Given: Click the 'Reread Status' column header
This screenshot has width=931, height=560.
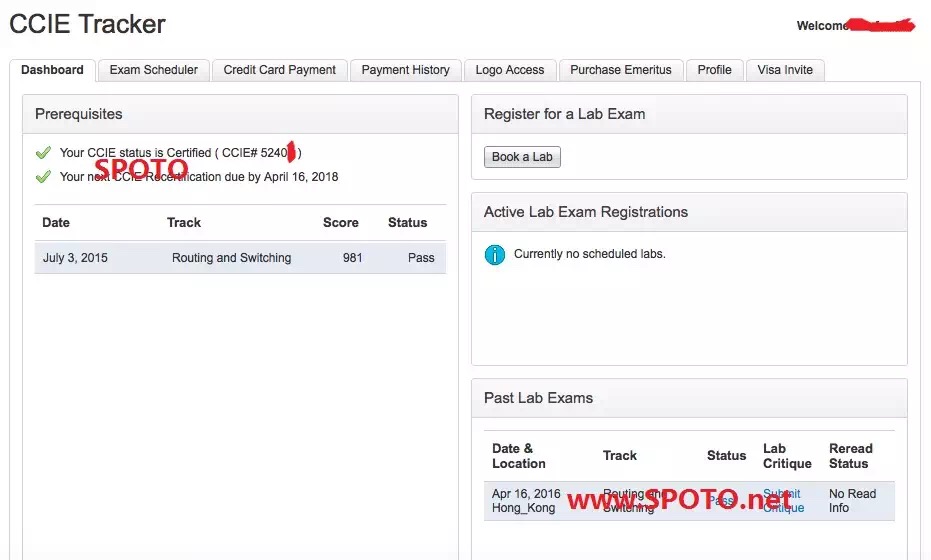Looking at the screenshot, I should pyautogui.click(x=851, y=456).
